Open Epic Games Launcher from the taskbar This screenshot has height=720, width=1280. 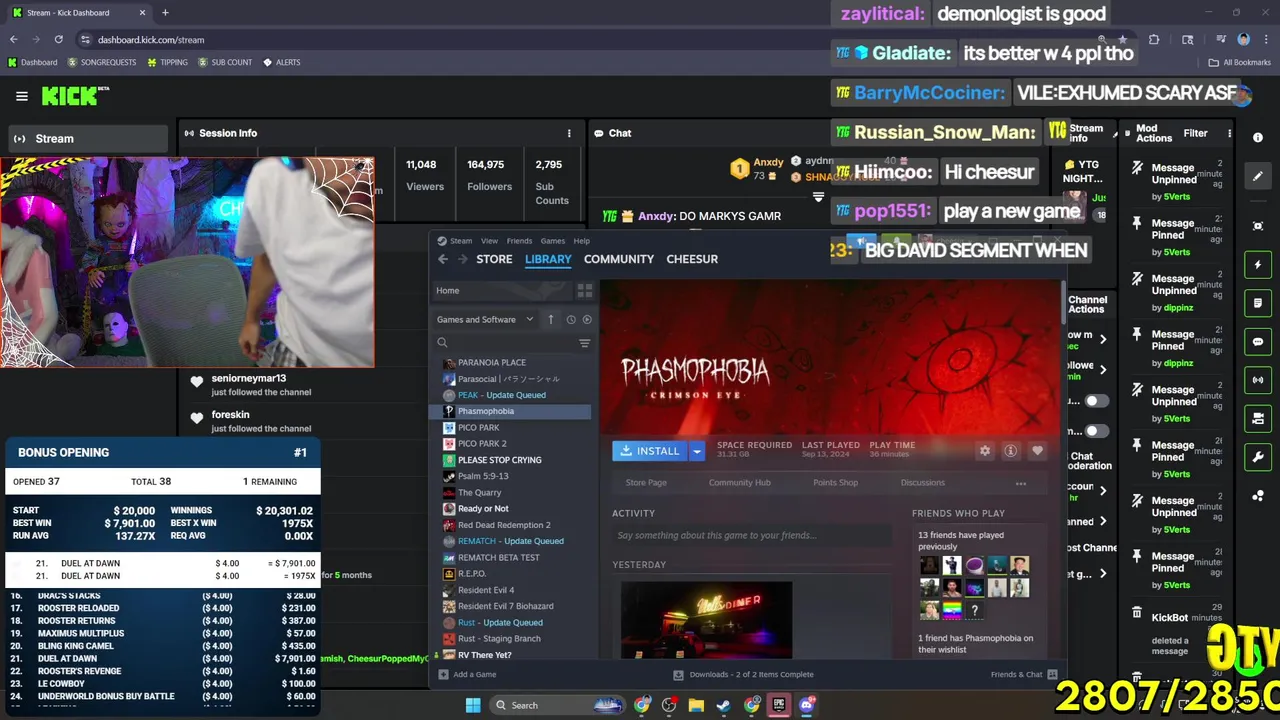click(779, 705)
